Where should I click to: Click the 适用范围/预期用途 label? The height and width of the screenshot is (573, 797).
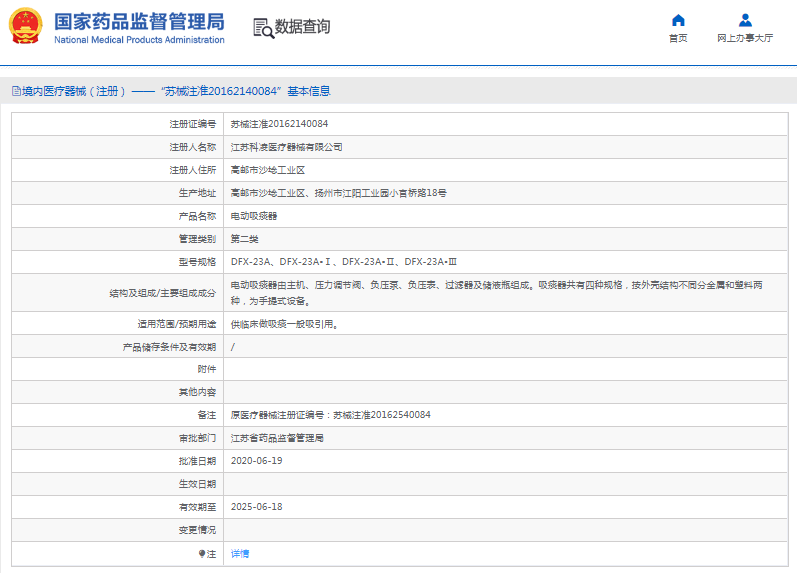pyautogui.click(x=176, y=324)
